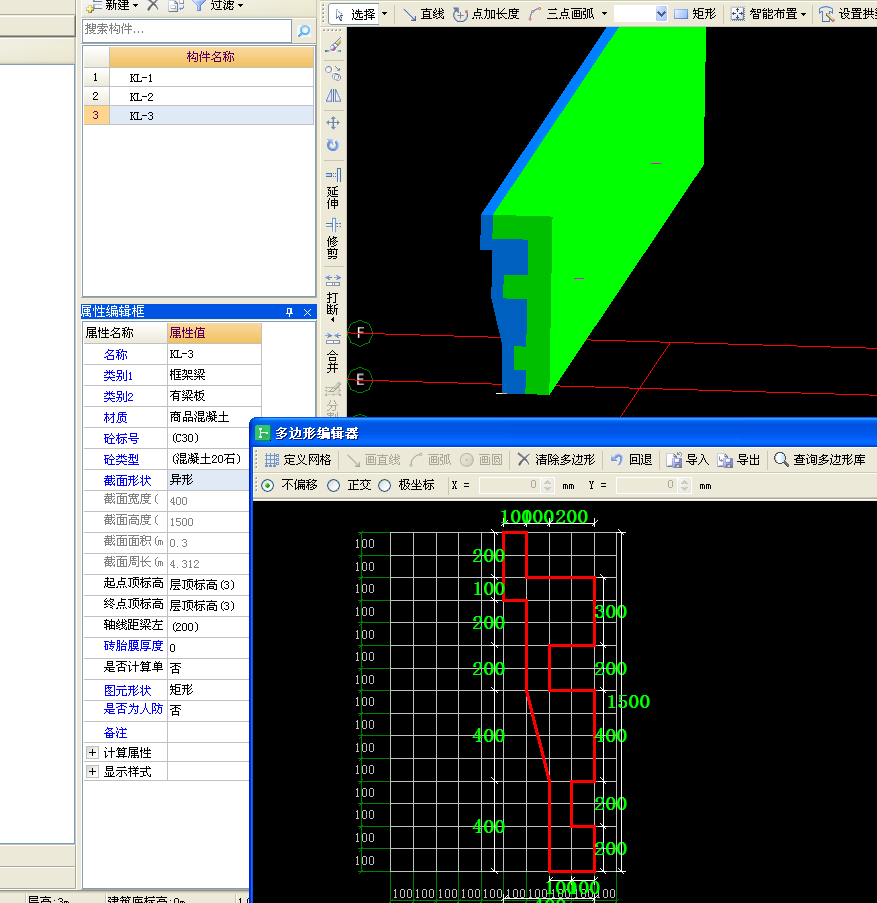Click the Y coordinate input field
The image size is (877, 903).
(x=647, y=485)
